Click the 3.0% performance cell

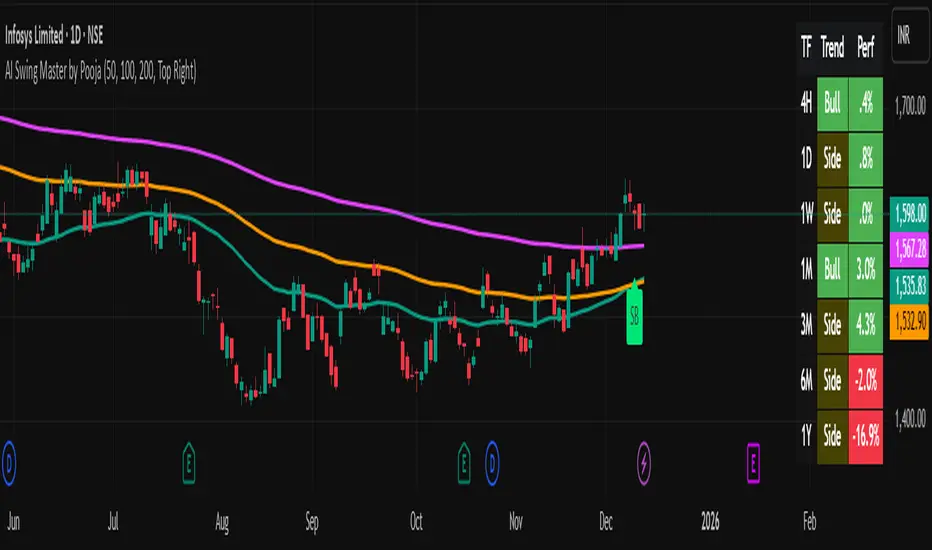pyautogui.click(x=865, y=271)
